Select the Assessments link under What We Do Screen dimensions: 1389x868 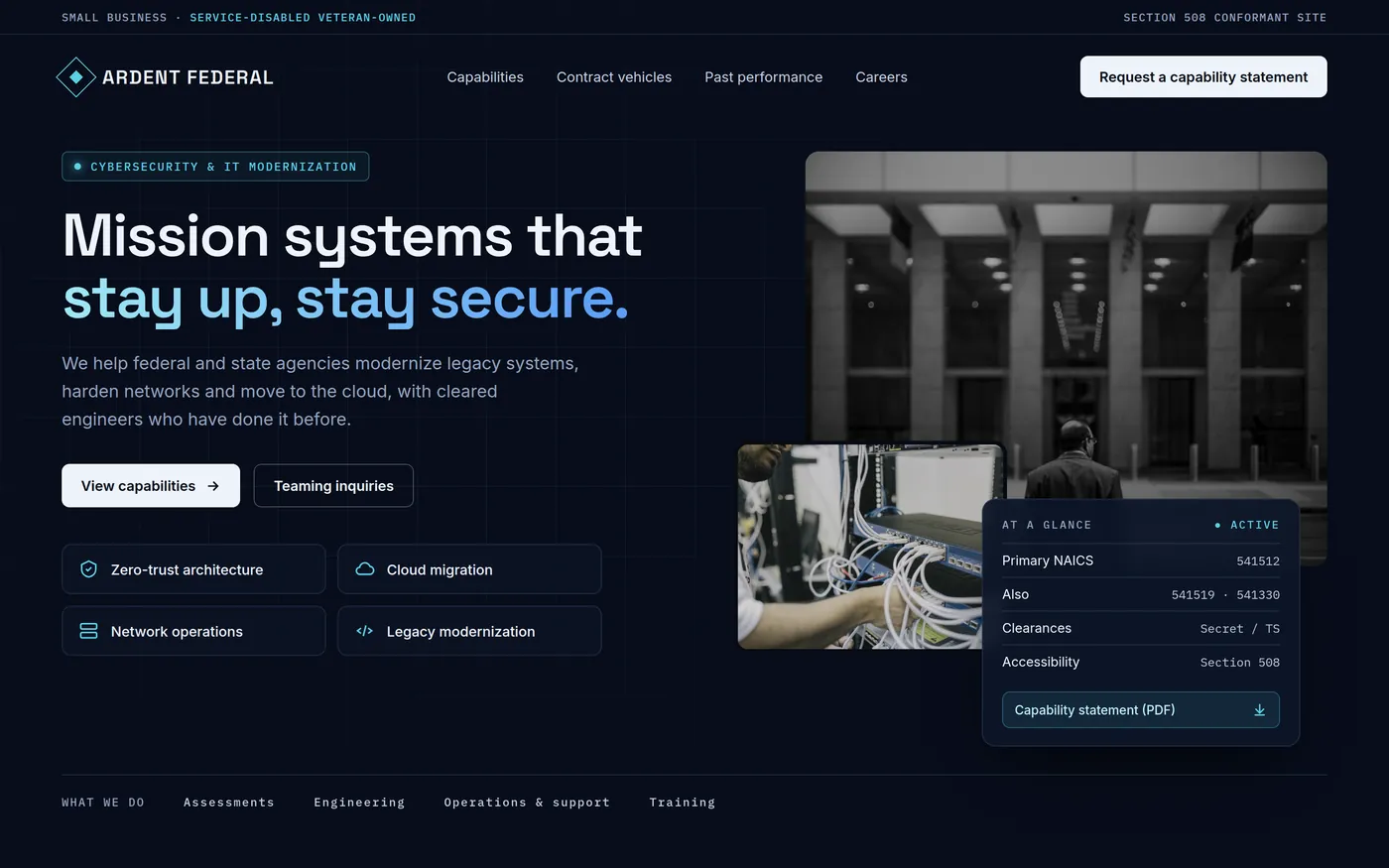[x=228, y=803]
